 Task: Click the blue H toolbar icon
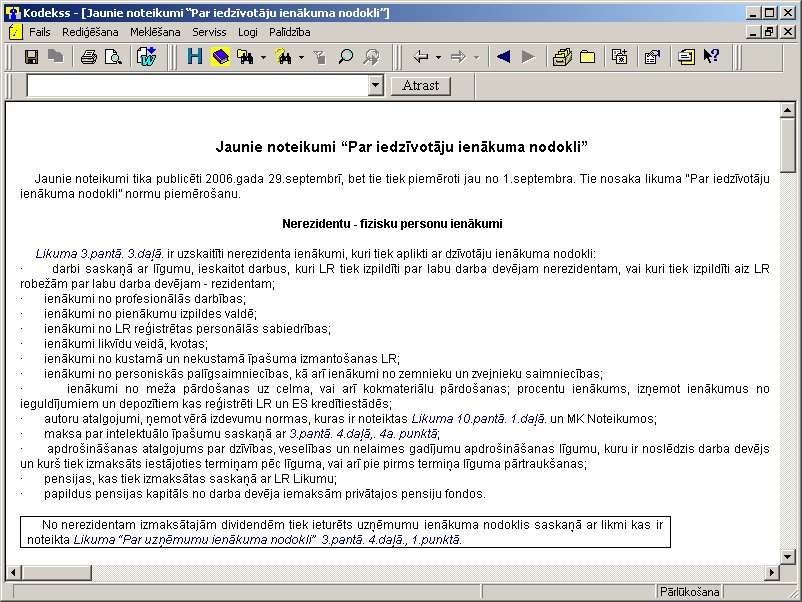coord(195,56)
